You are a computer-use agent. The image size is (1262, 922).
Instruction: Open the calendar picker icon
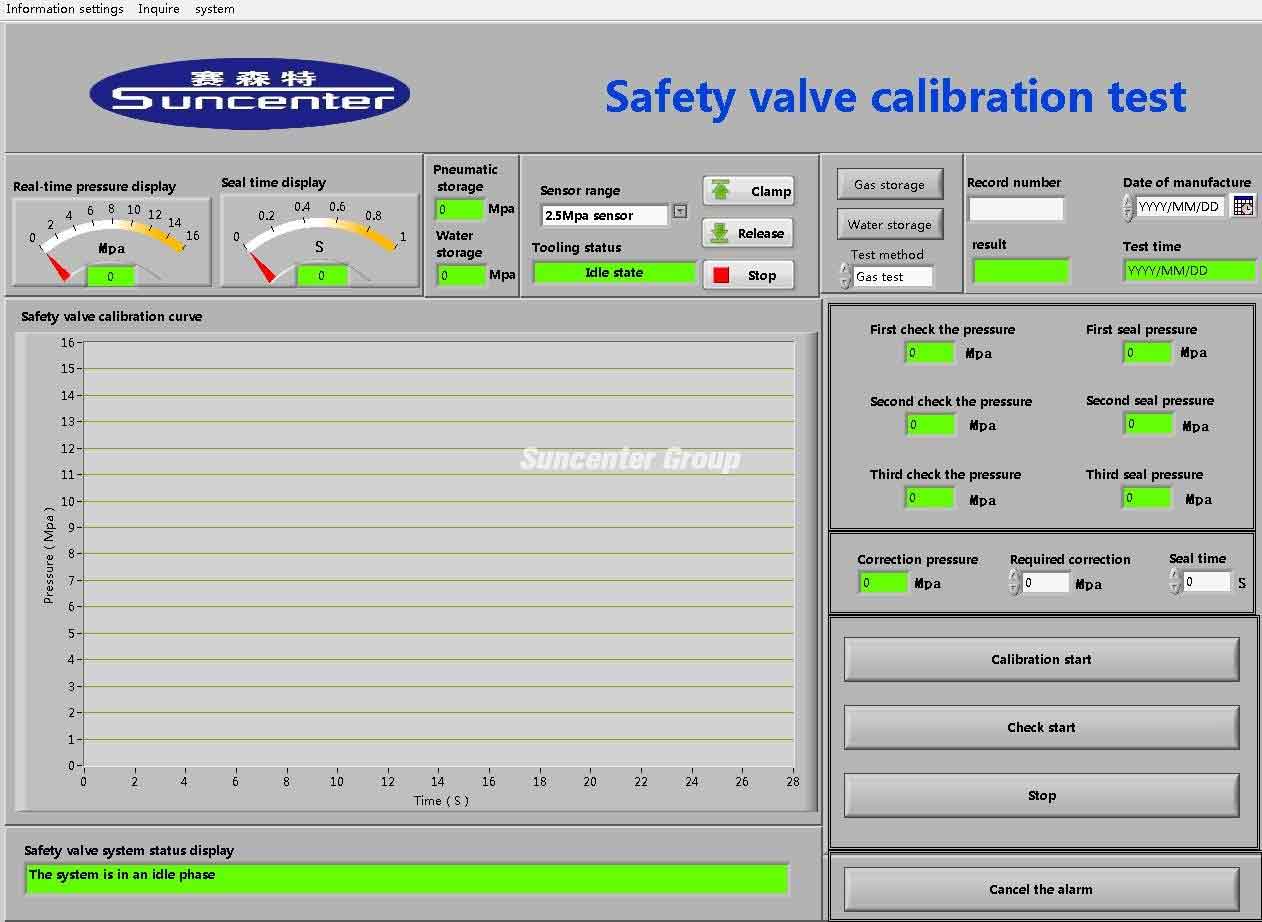(1243, 206)
